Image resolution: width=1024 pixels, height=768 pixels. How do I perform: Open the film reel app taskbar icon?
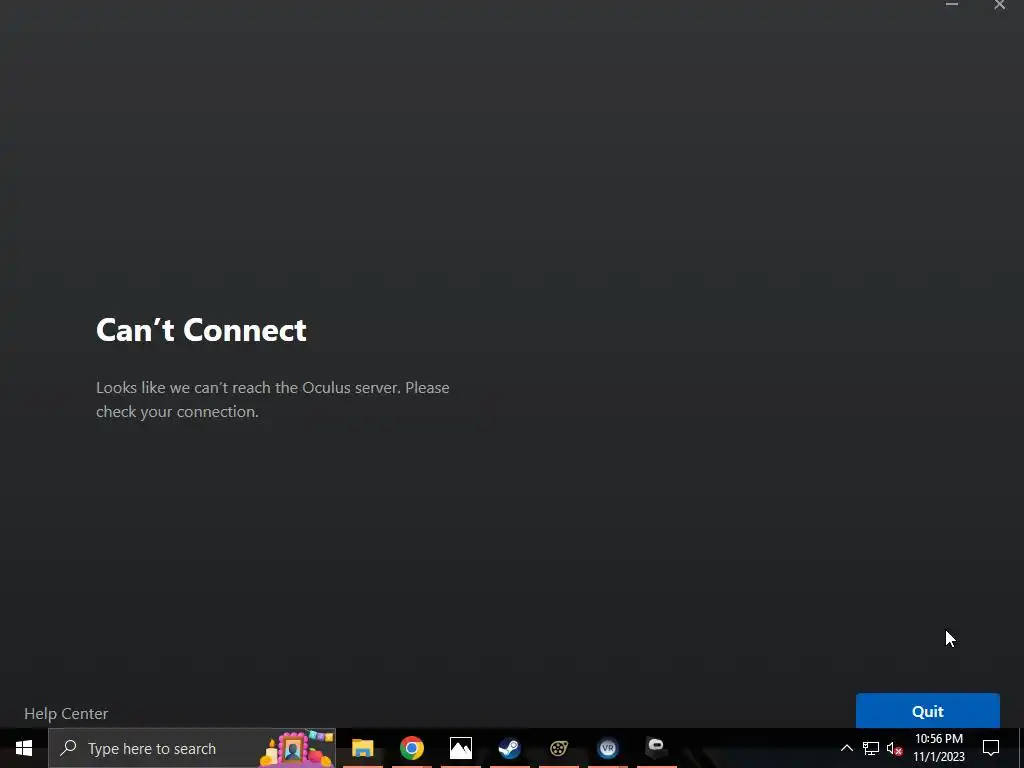point(558,748)
